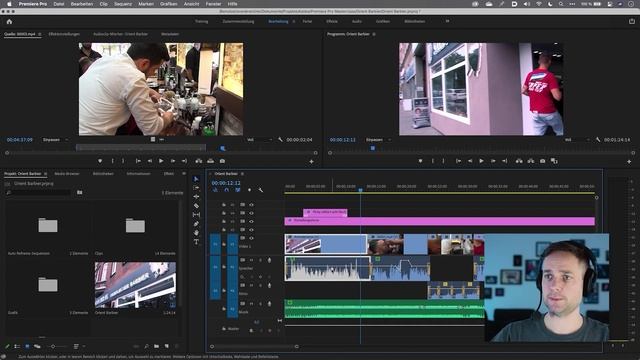Open the Source monitor playback resolution dropdown

click(259, 140)
